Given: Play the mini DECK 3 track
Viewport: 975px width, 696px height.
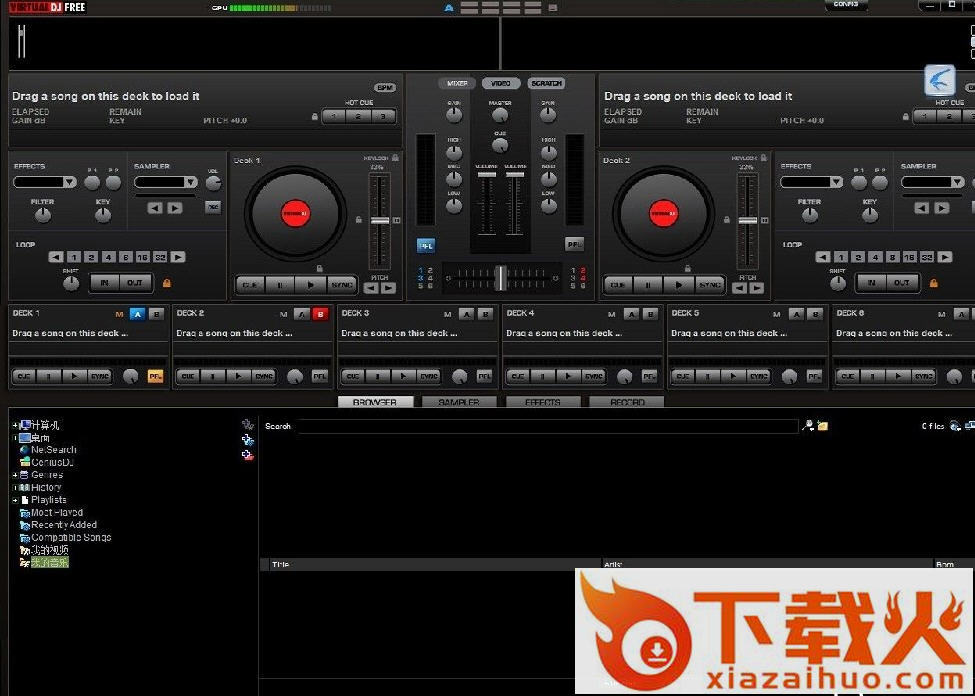Looking at the screenshot, I should pyautogui.click(x=403, y=376).
